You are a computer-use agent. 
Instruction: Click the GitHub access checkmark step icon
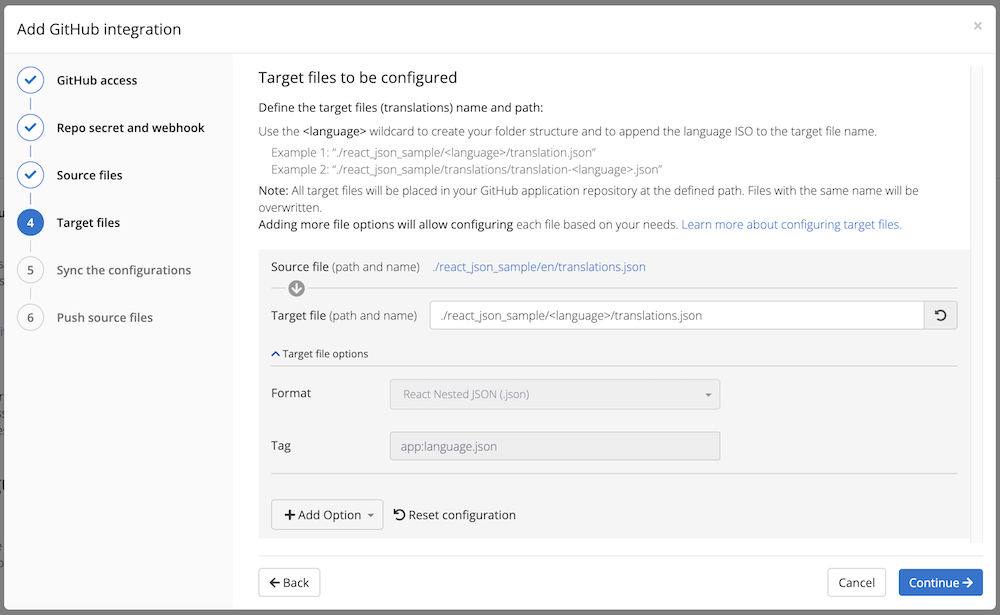tap(31, 81)
